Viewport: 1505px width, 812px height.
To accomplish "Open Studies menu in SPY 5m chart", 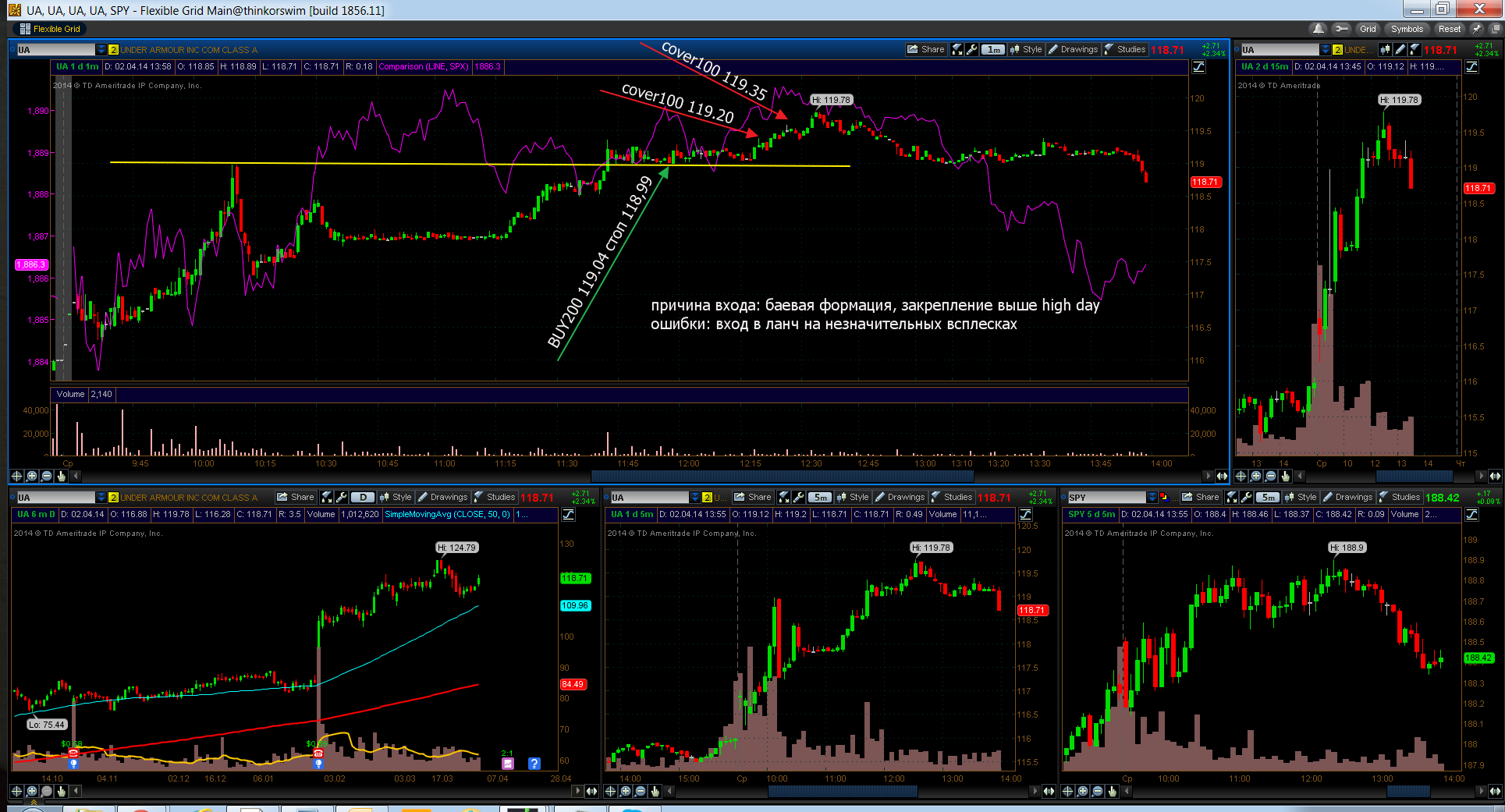I will click(x=1399, y=497).
